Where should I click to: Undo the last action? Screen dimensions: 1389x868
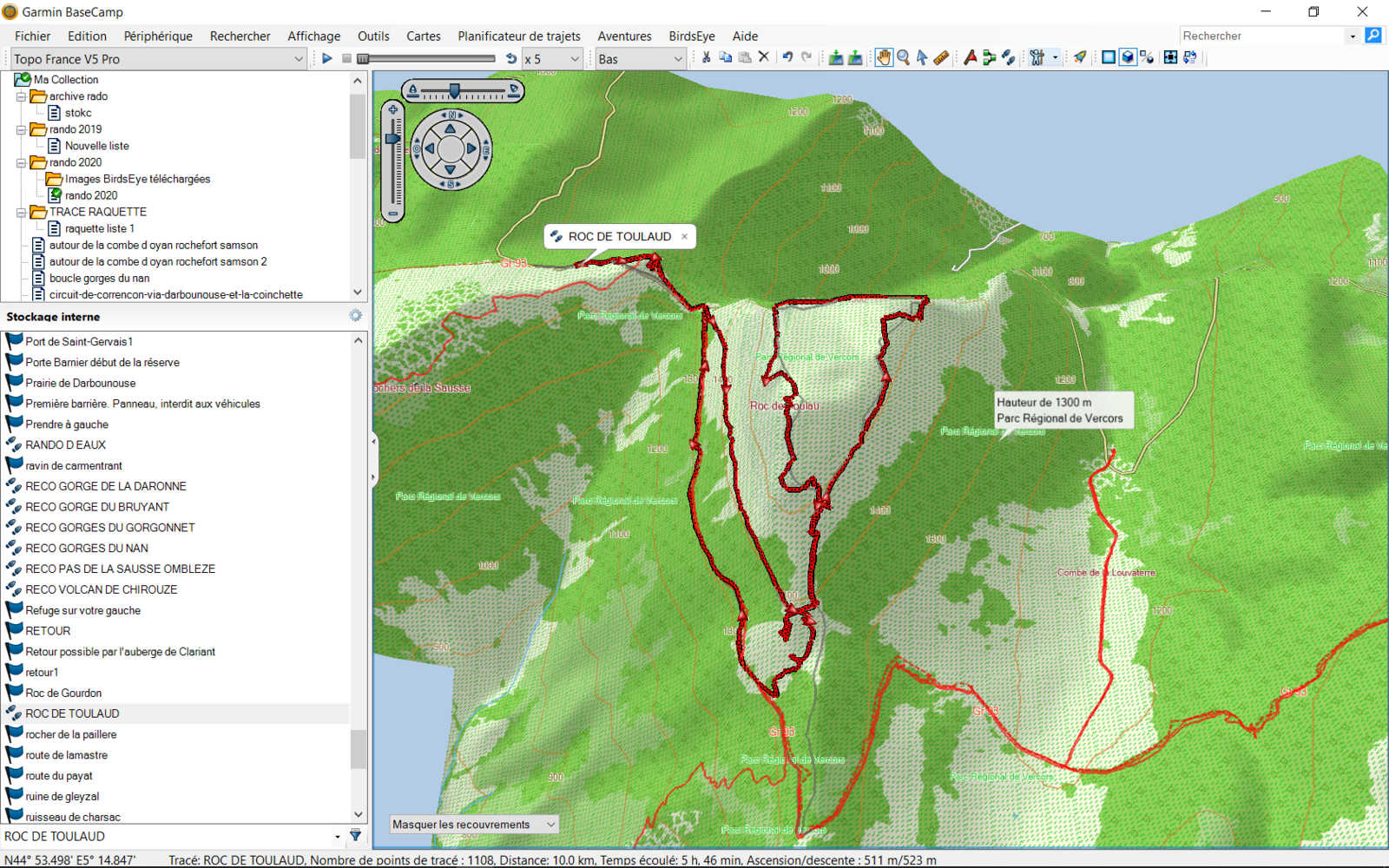click(787, 58)
